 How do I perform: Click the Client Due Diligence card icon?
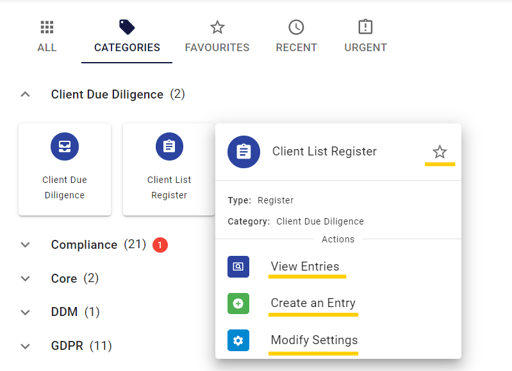pyautogui.click(x=65, y=146)
